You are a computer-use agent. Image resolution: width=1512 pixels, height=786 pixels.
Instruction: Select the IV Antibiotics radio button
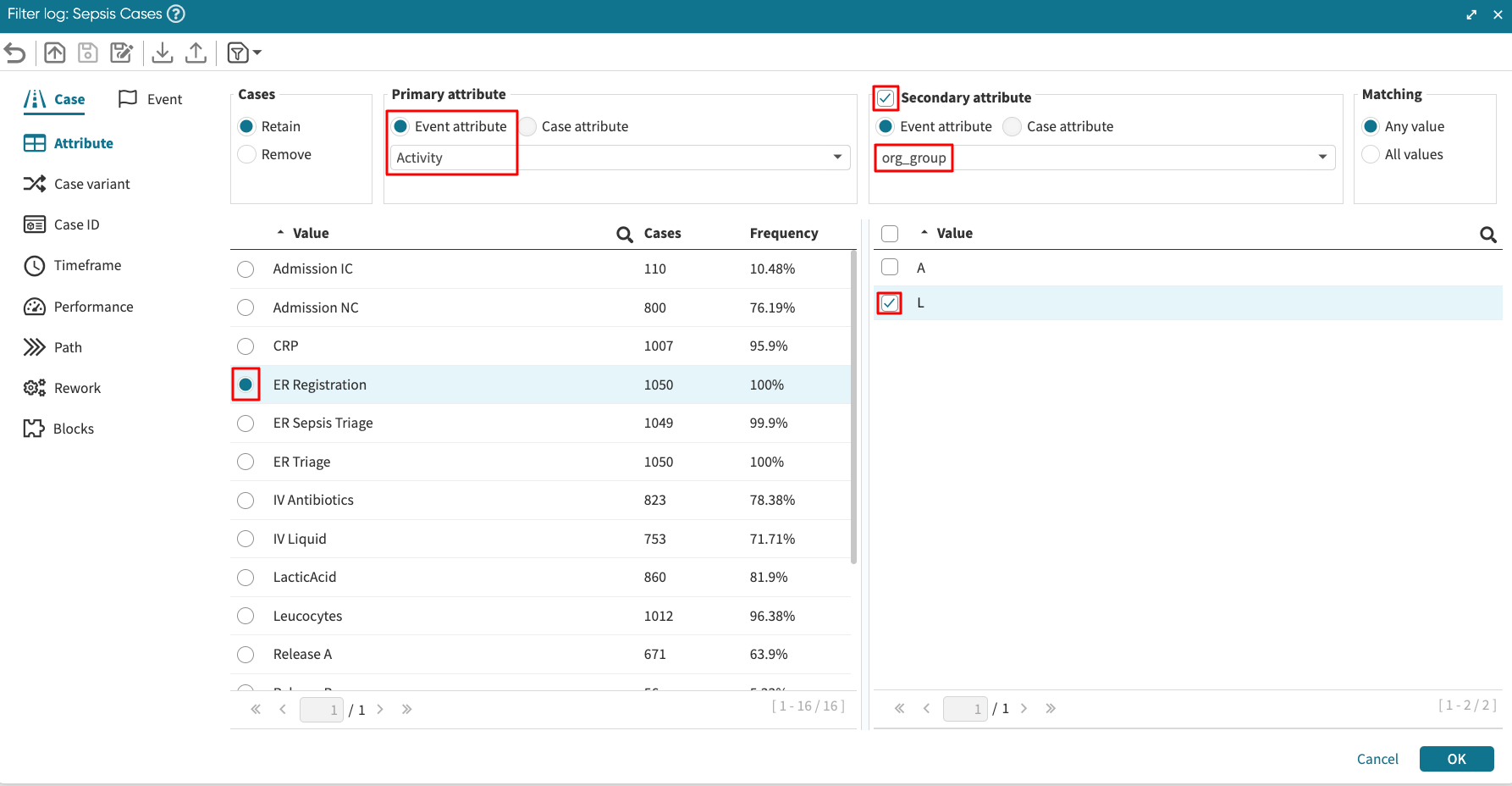(x=246, y=501)
